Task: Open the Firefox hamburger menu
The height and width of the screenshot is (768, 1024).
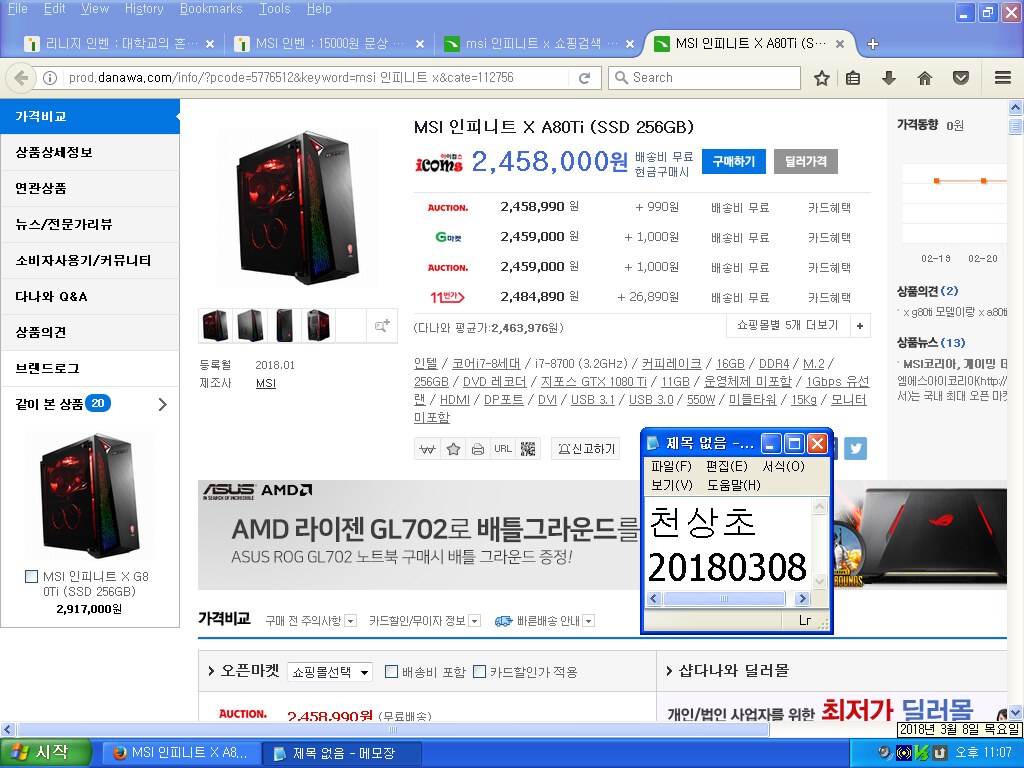Action: [x=1003, y=78]
